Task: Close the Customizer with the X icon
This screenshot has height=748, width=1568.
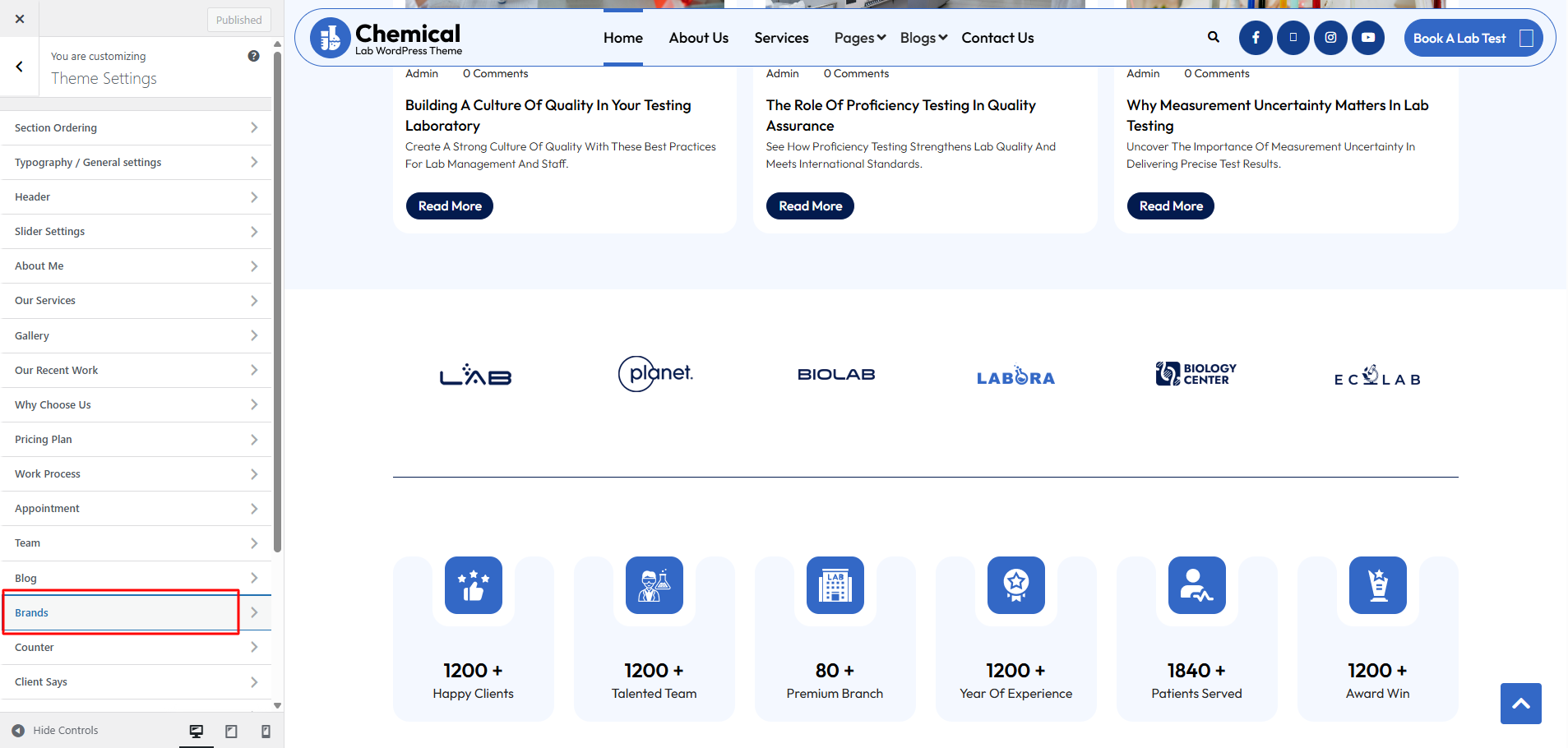Action: pos(20,19)
